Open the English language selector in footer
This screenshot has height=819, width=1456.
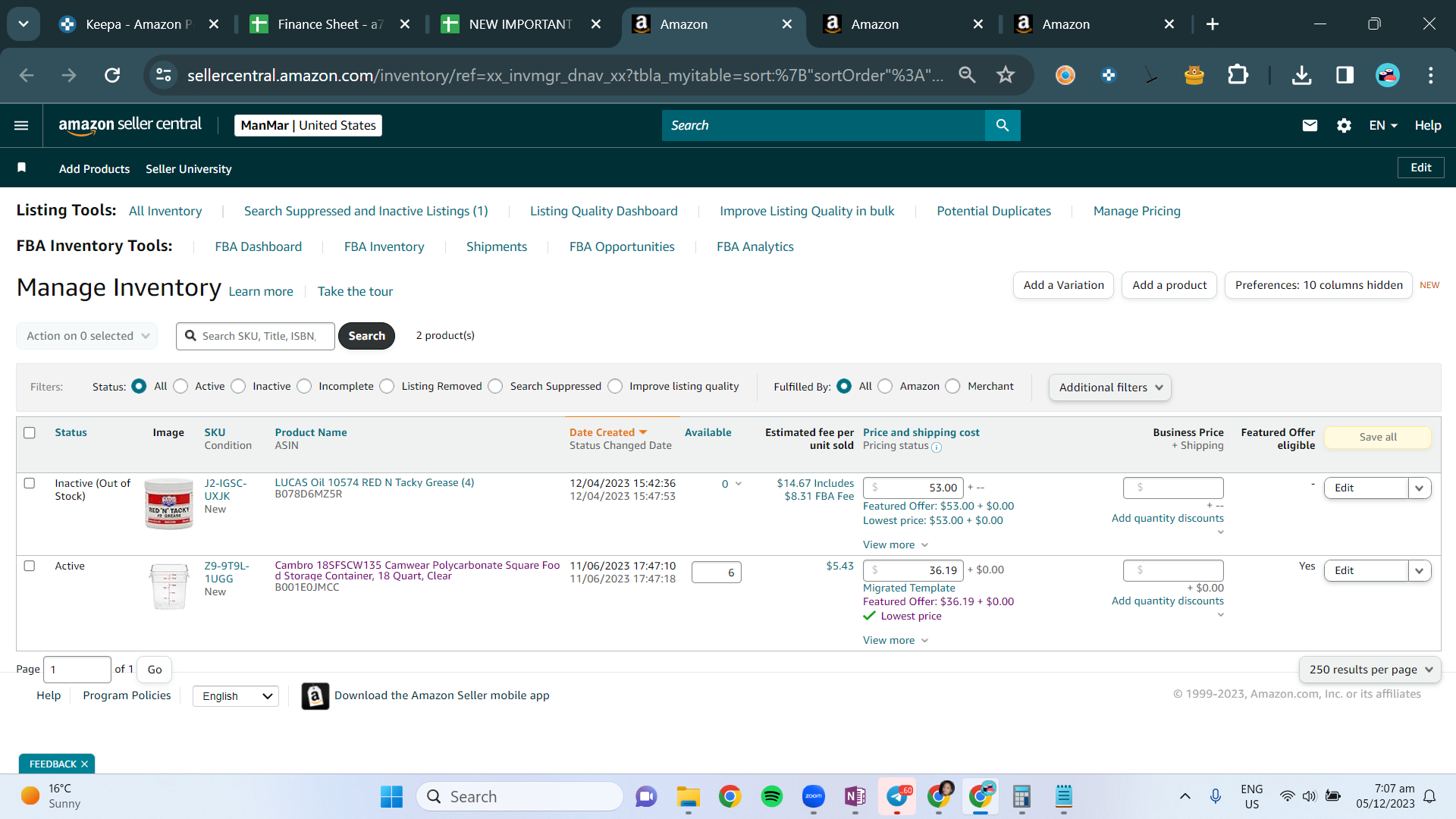236,696
